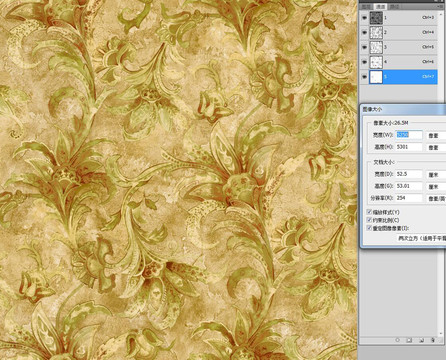This screenshot has width=446, height=360.
Task: Click the document height field 53.01
Action: (x=409, y=186)
